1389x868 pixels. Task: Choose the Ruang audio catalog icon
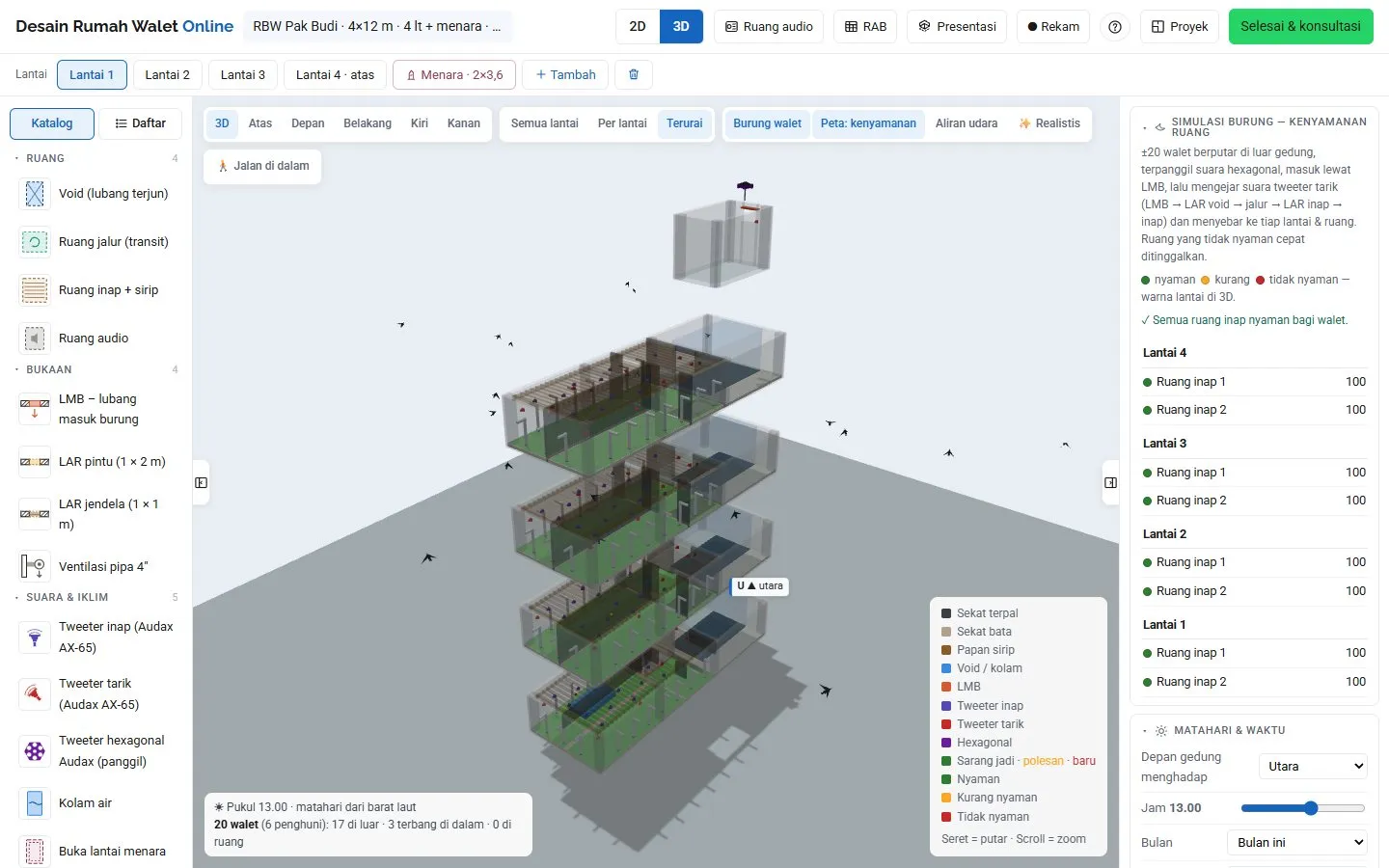point(35,339)
